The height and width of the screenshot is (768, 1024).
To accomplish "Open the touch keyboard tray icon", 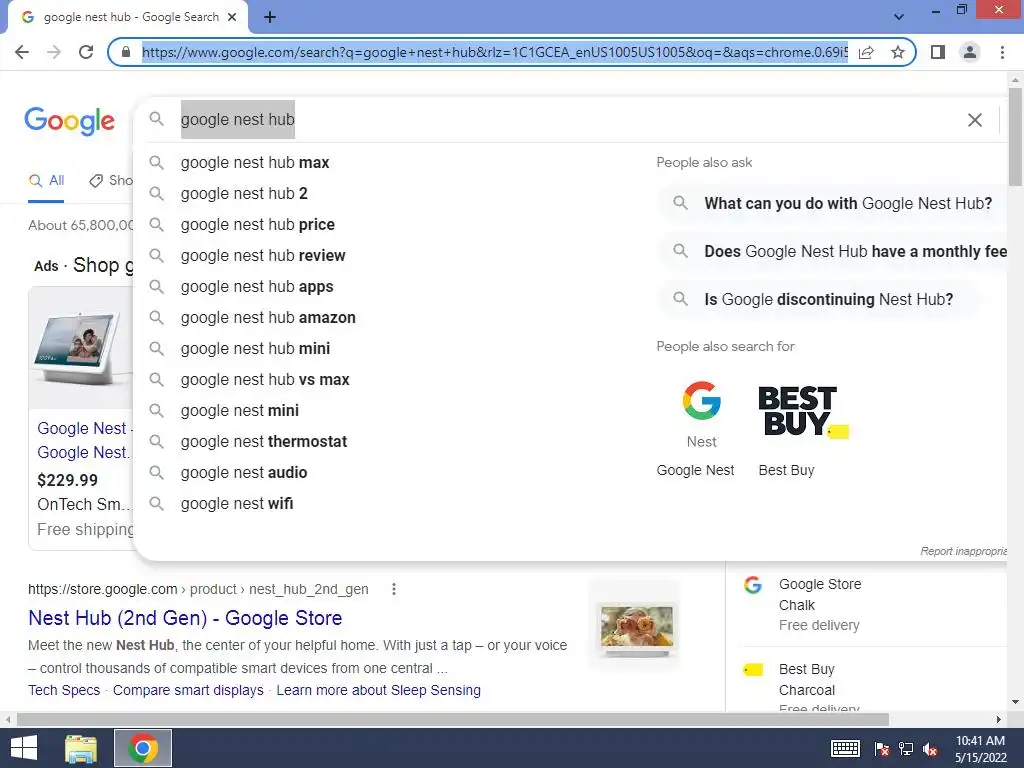I will (x=845, y=748).
